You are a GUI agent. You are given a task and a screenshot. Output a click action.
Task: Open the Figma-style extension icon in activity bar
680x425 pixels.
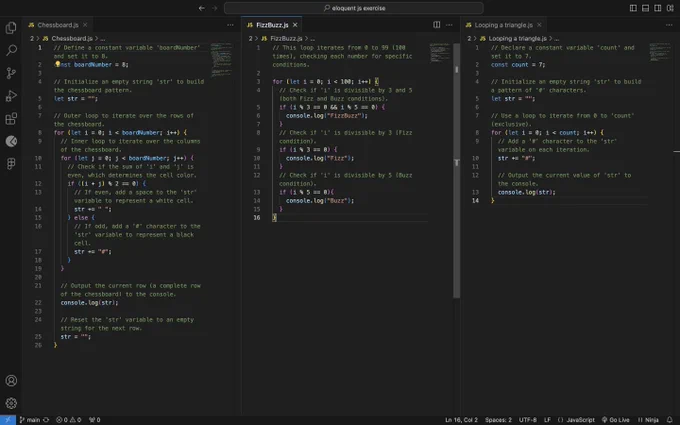[11, 163]
